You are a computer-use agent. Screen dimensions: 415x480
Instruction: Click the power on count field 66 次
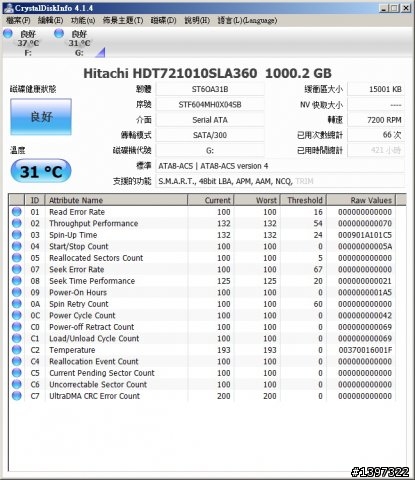[376, 135]
